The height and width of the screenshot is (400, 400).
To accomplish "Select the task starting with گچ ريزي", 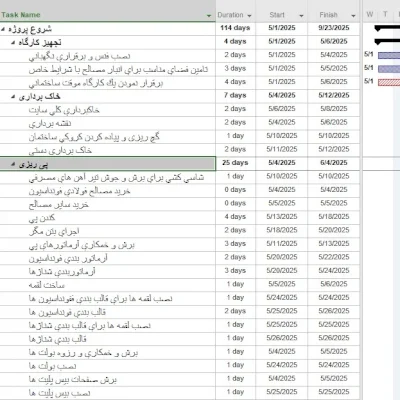I will click(94, 137).
